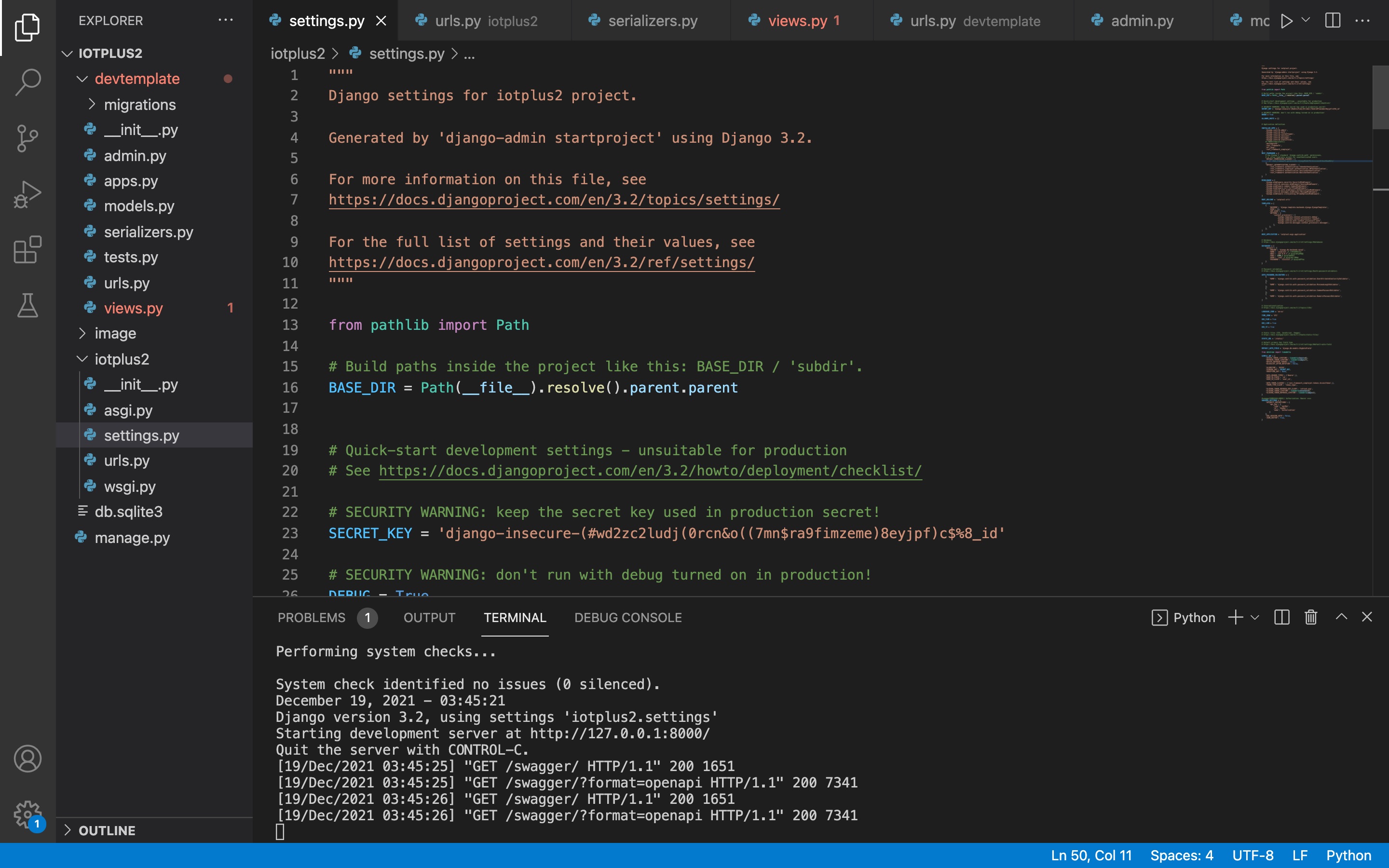The width and height of the screenshot is (1389, 868).
Task: Open the Testing flask icon
Action: (x=27, y=305)
